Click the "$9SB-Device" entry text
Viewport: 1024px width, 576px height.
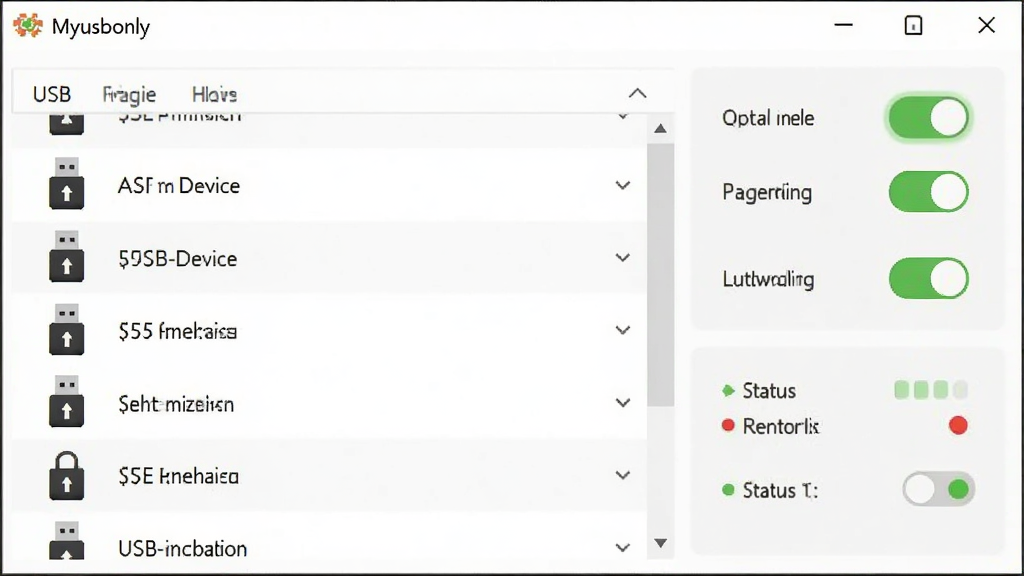tap(178, 259)
